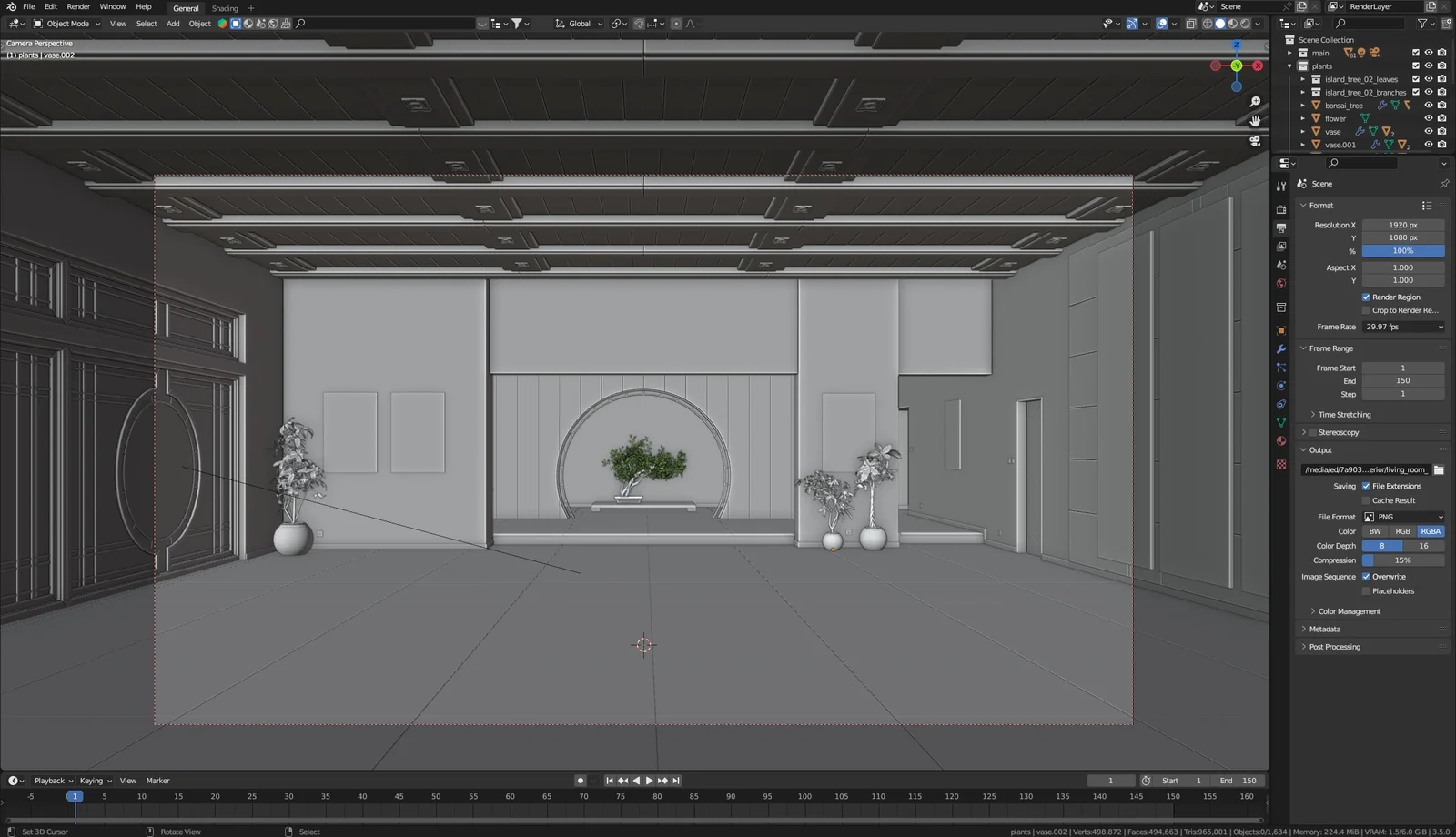Toggle X-Ray mode in the viewport header

point(1191,24)
